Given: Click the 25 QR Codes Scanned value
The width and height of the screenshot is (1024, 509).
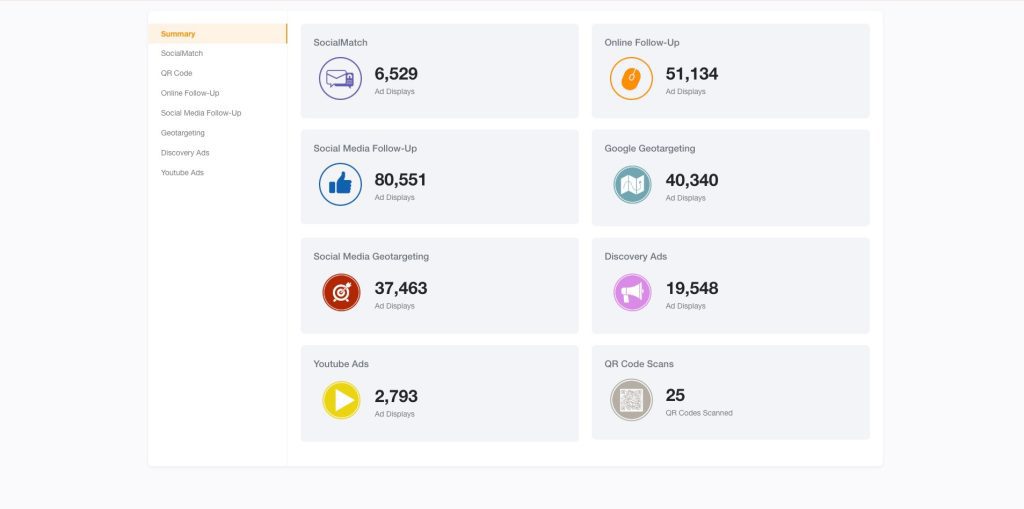Looking at the screenshot, I should pos(675,395).
